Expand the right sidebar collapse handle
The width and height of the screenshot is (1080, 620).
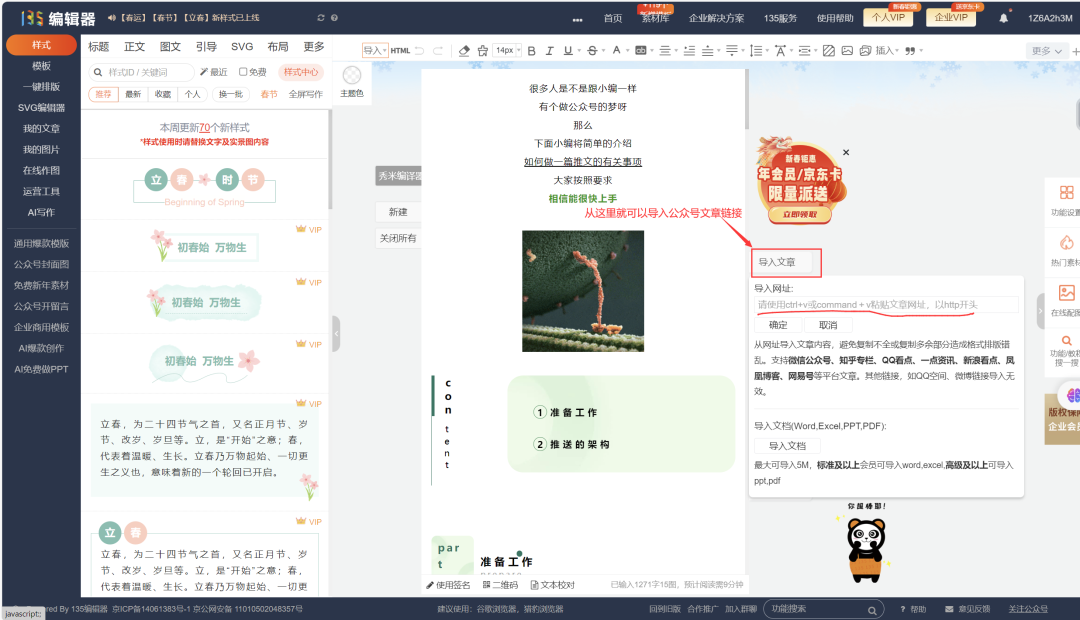coord(1041,311)
